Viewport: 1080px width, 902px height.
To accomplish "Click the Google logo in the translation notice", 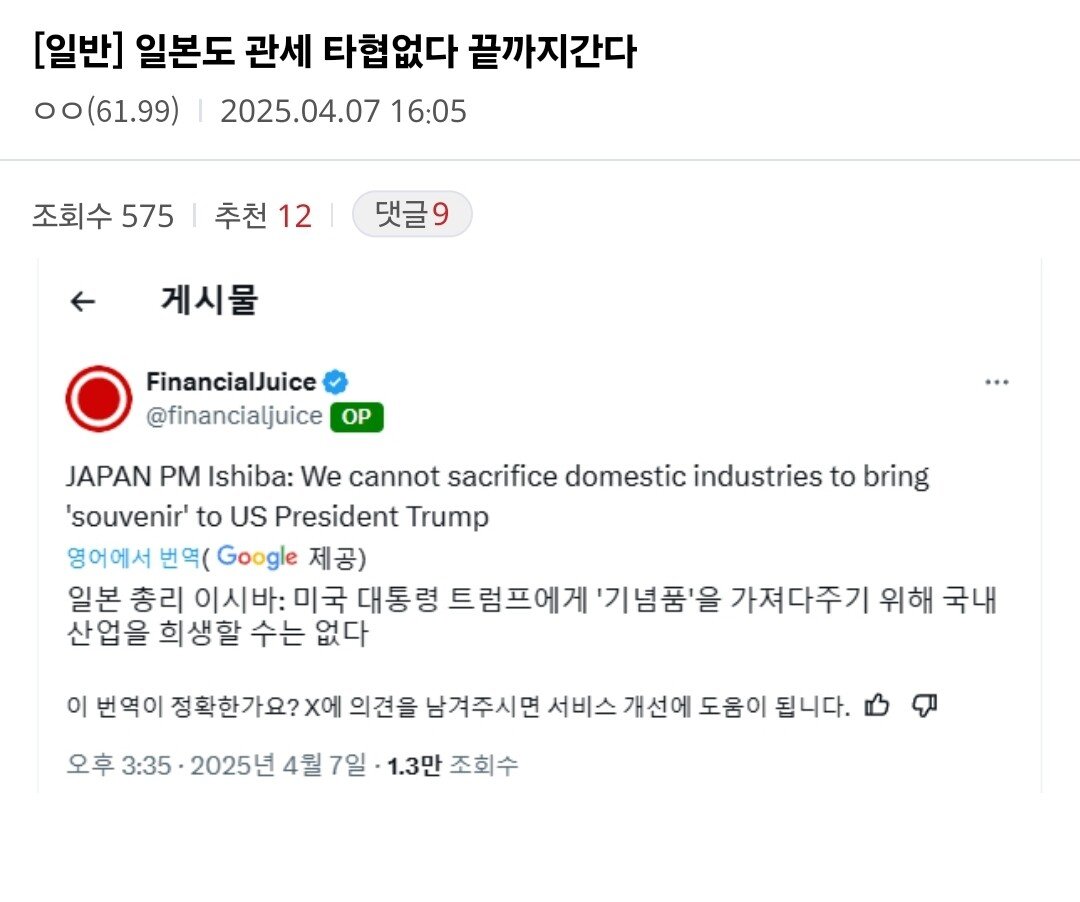I will coord(256,556).
